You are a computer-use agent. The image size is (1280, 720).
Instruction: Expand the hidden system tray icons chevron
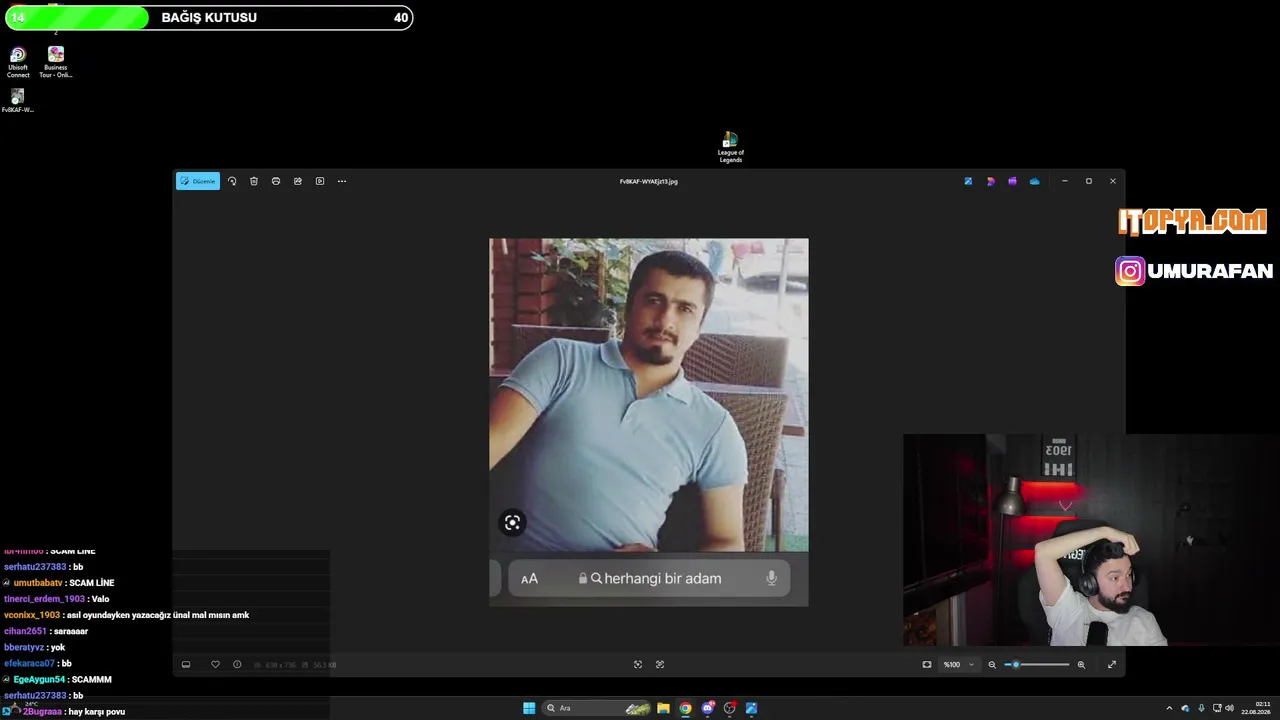click(x=1169, y=708)
